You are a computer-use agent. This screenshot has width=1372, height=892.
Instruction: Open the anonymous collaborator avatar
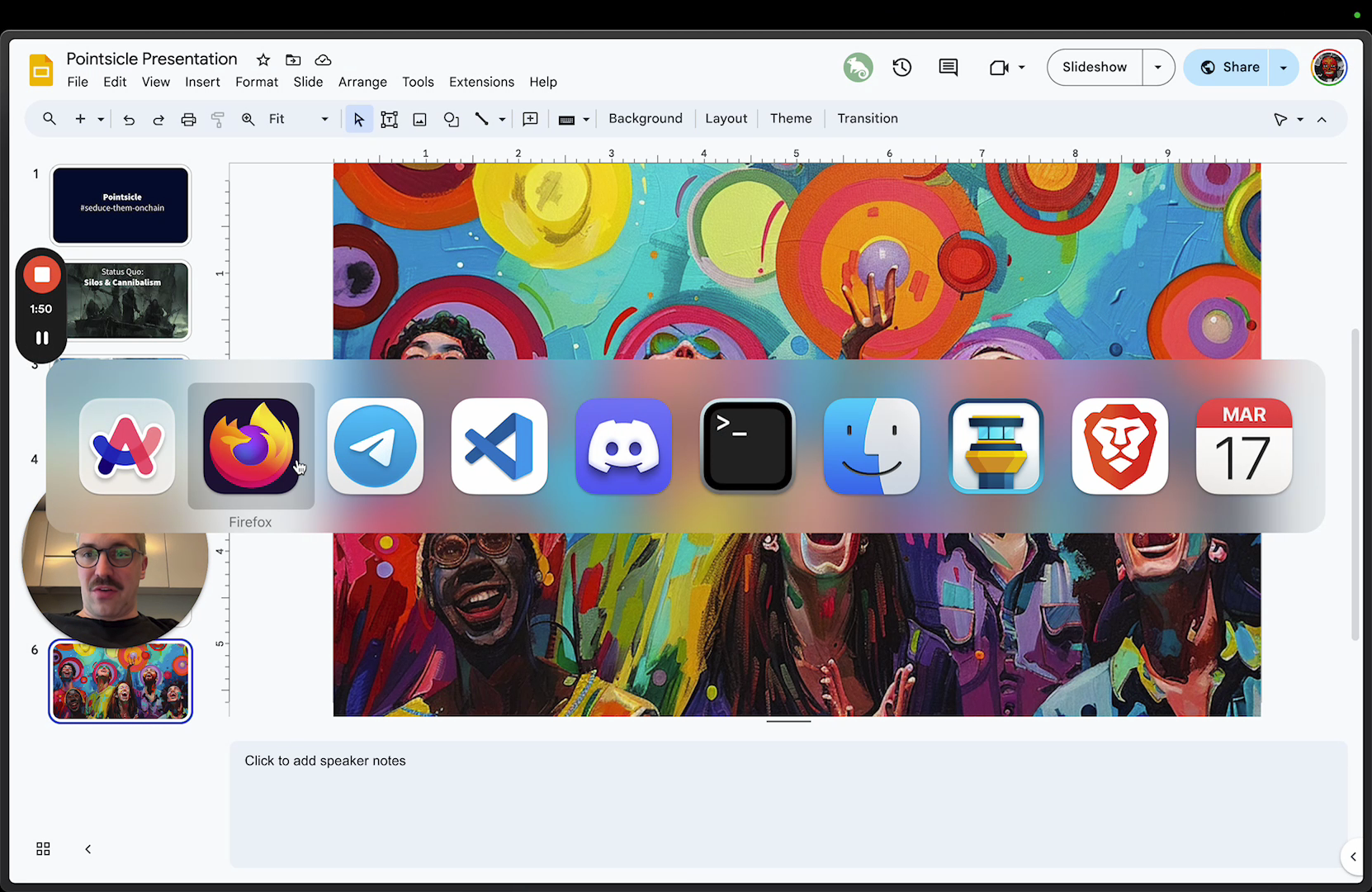pyautogui.click(x=859, y=67)
